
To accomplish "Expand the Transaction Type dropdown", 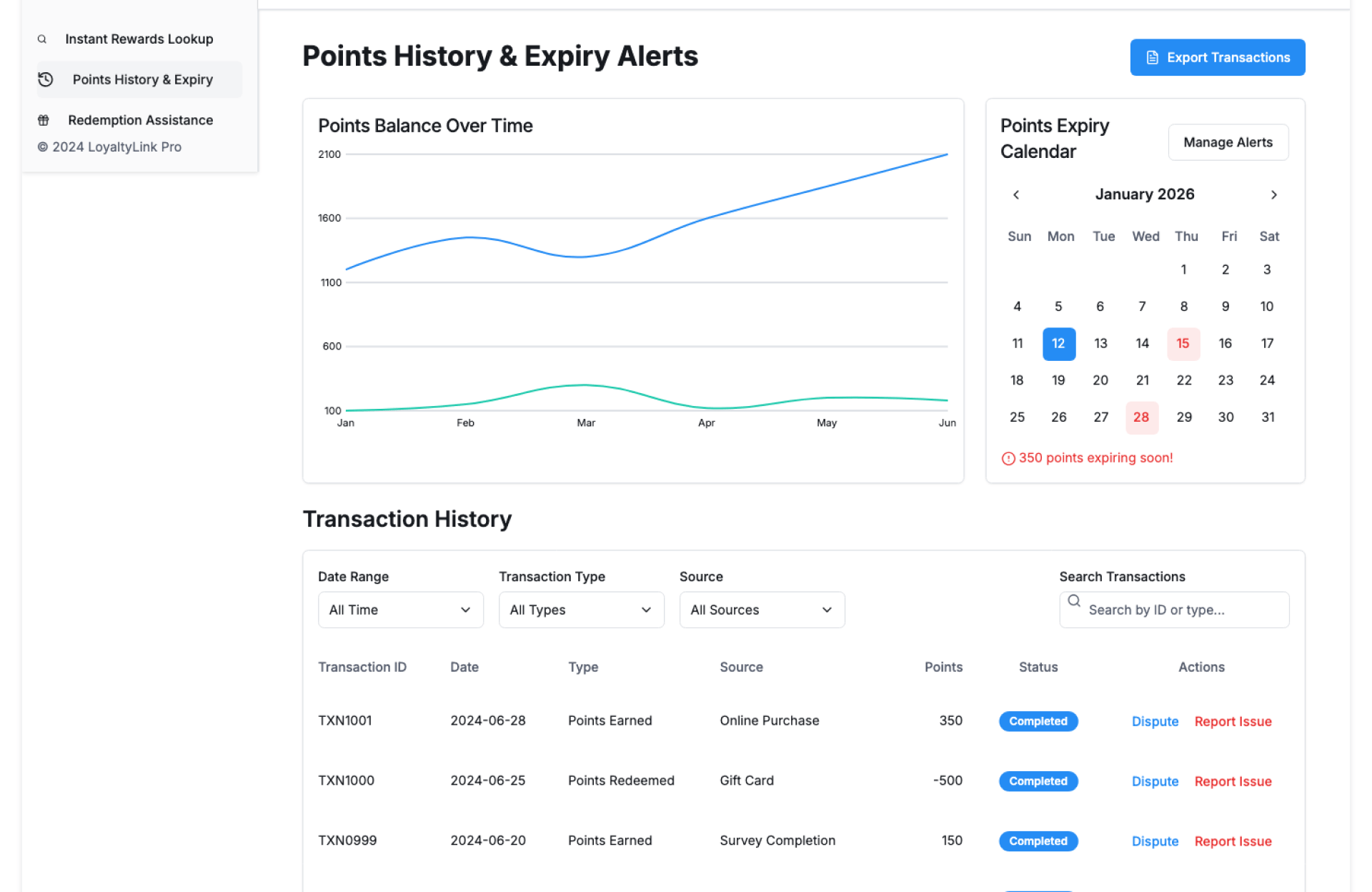I will [x=580, y=610].
